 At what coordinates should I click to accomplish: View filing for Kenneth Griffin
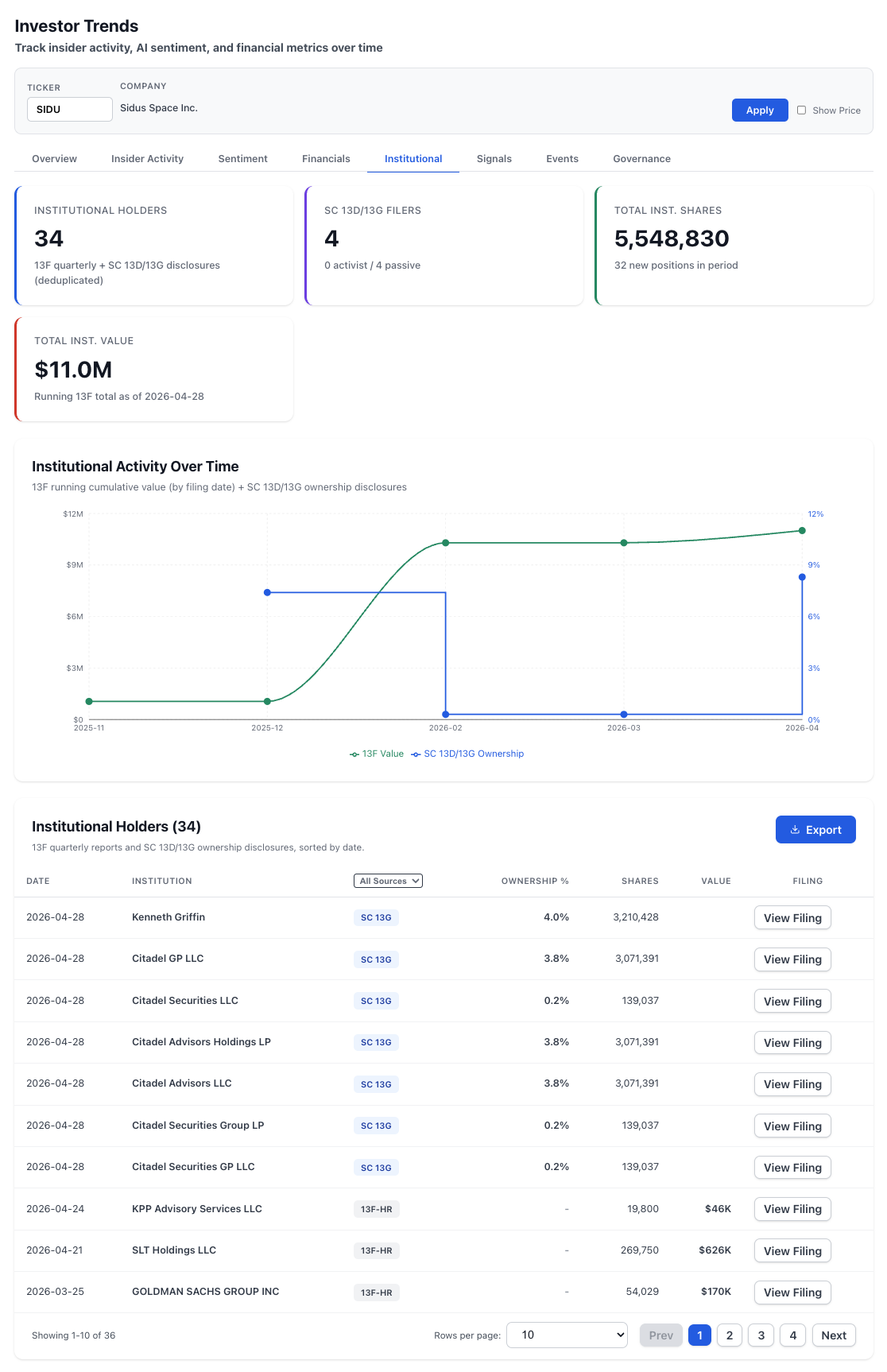(792, 918)
